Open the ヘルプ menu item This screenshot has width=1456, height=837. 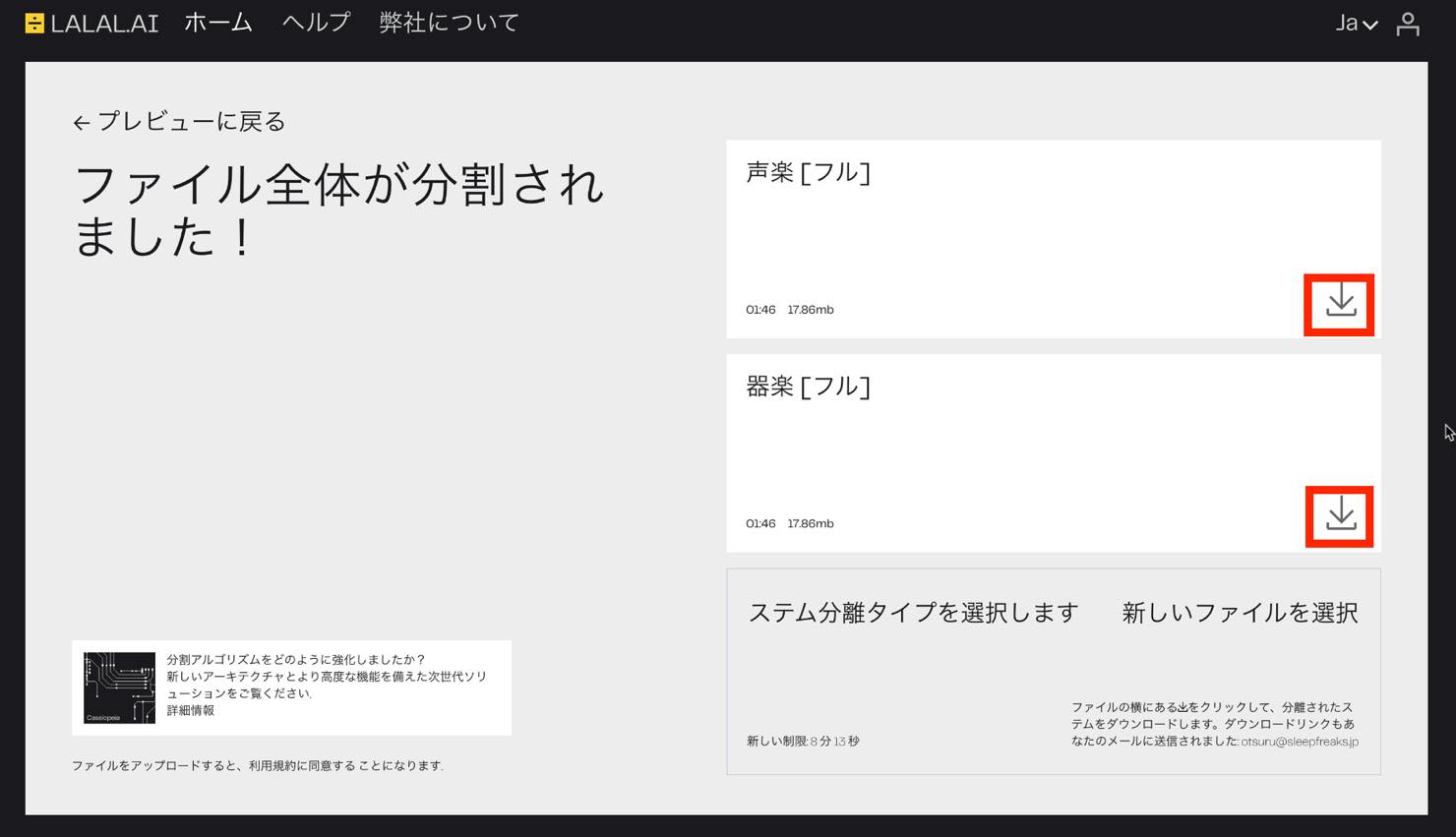[316, 23]
